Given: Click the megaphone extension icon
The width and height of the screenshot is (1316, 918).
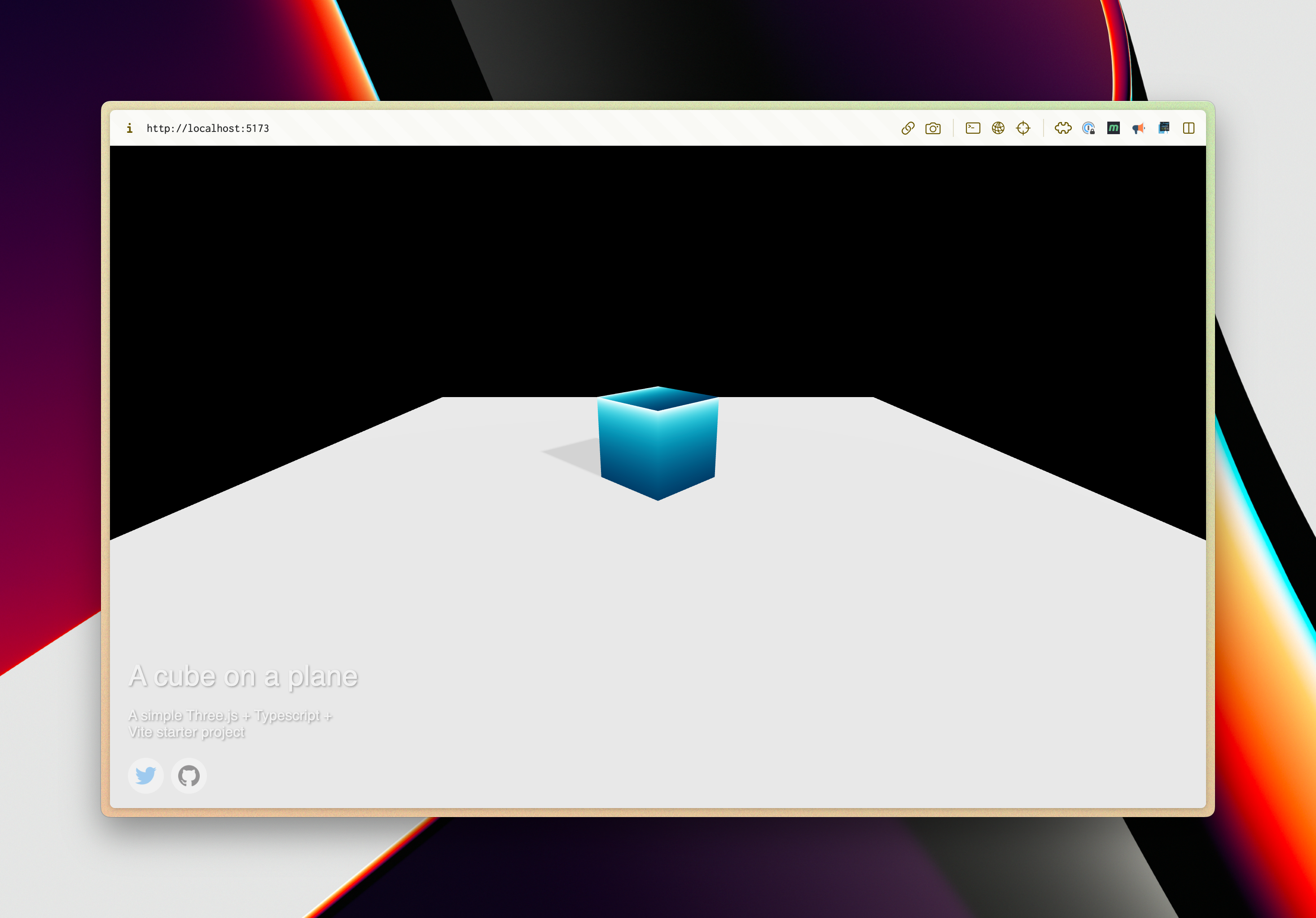Looking at the screenshot, I should [x=1138, y=128].
